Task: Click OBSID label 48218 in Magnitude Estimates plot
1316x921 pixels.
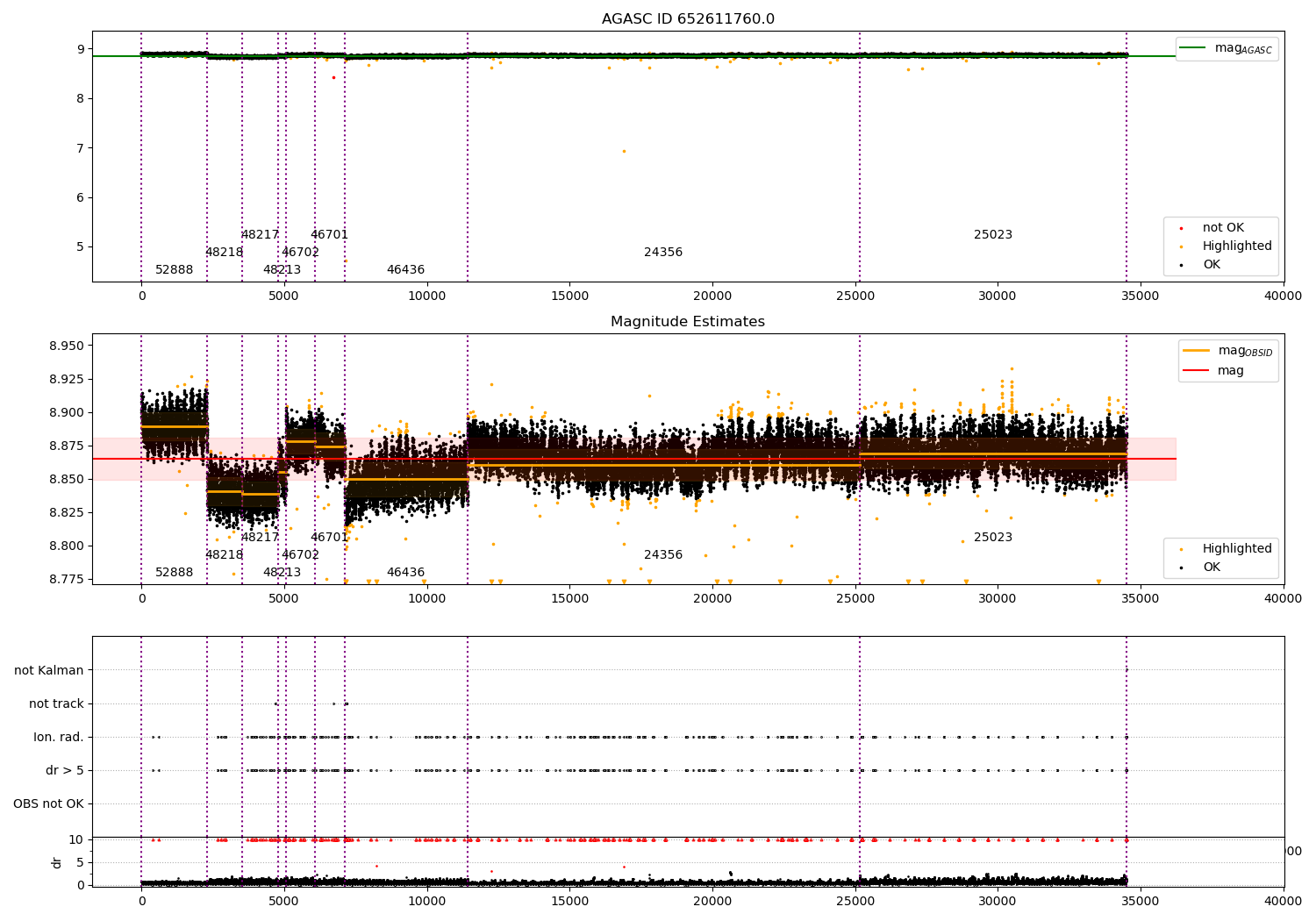Action: coord(224,555)
